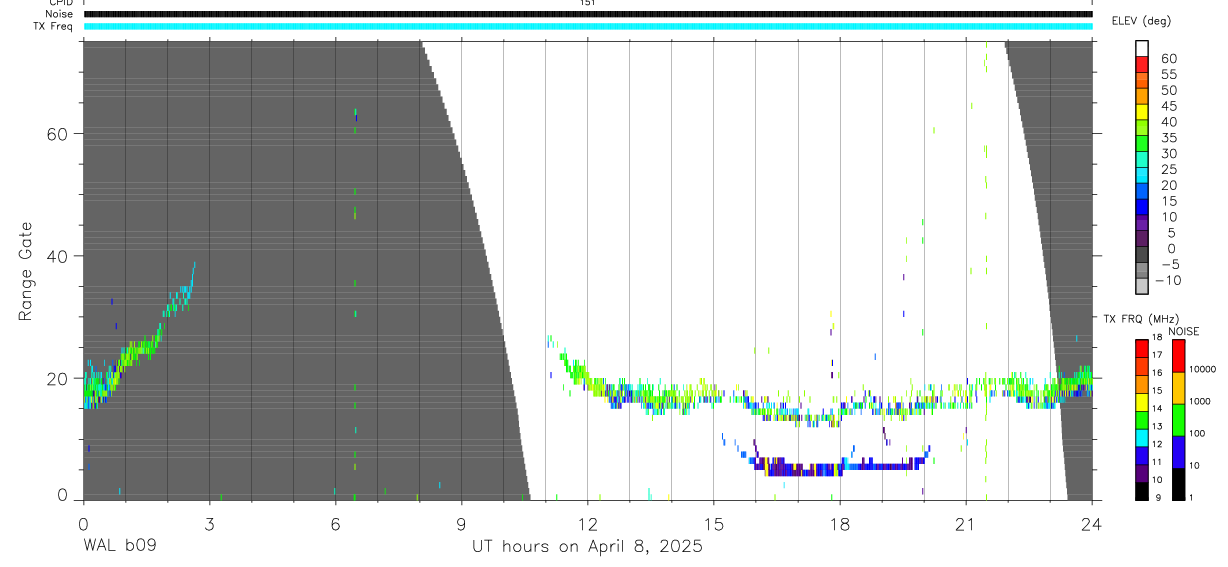The width and height of the screenshot is (1228, 567).
Task: Click the black Noise strip above the plot
Action: (588, 14)
